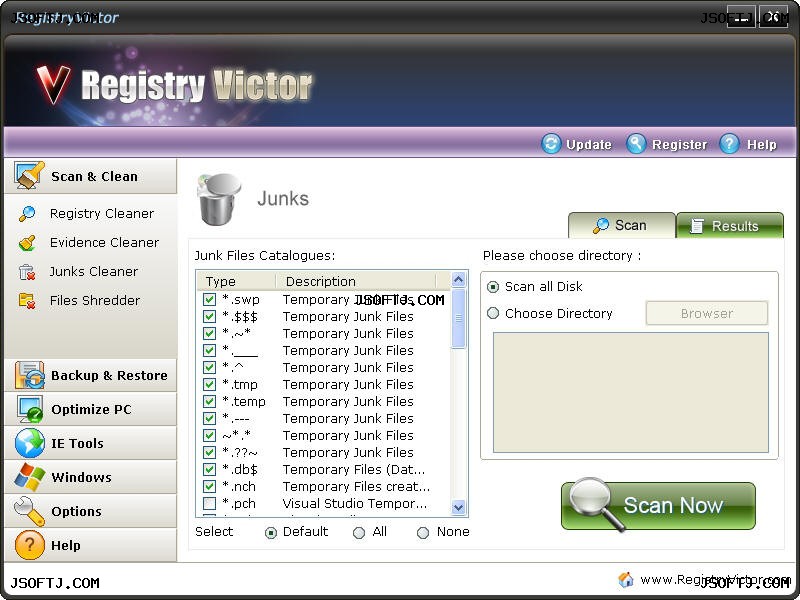Click the Backup & Restore disk icon
This screenshot has width=800, height=600.
coord(29,375)
